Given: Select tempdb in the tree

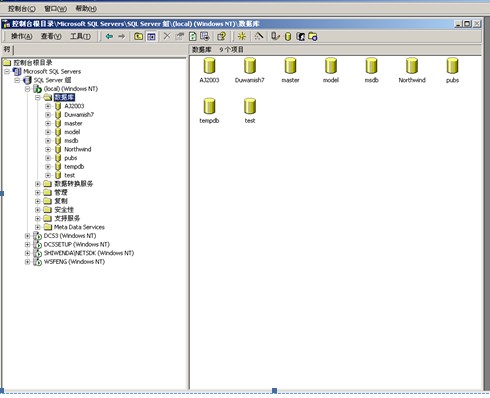Looking at the screenshot, I should [74, 167].
